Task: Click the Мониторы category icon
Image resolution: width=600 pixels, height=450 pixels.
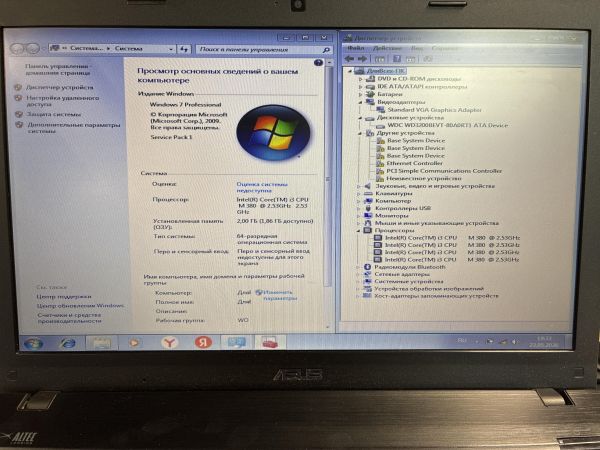Action: (x=368, y=216)
